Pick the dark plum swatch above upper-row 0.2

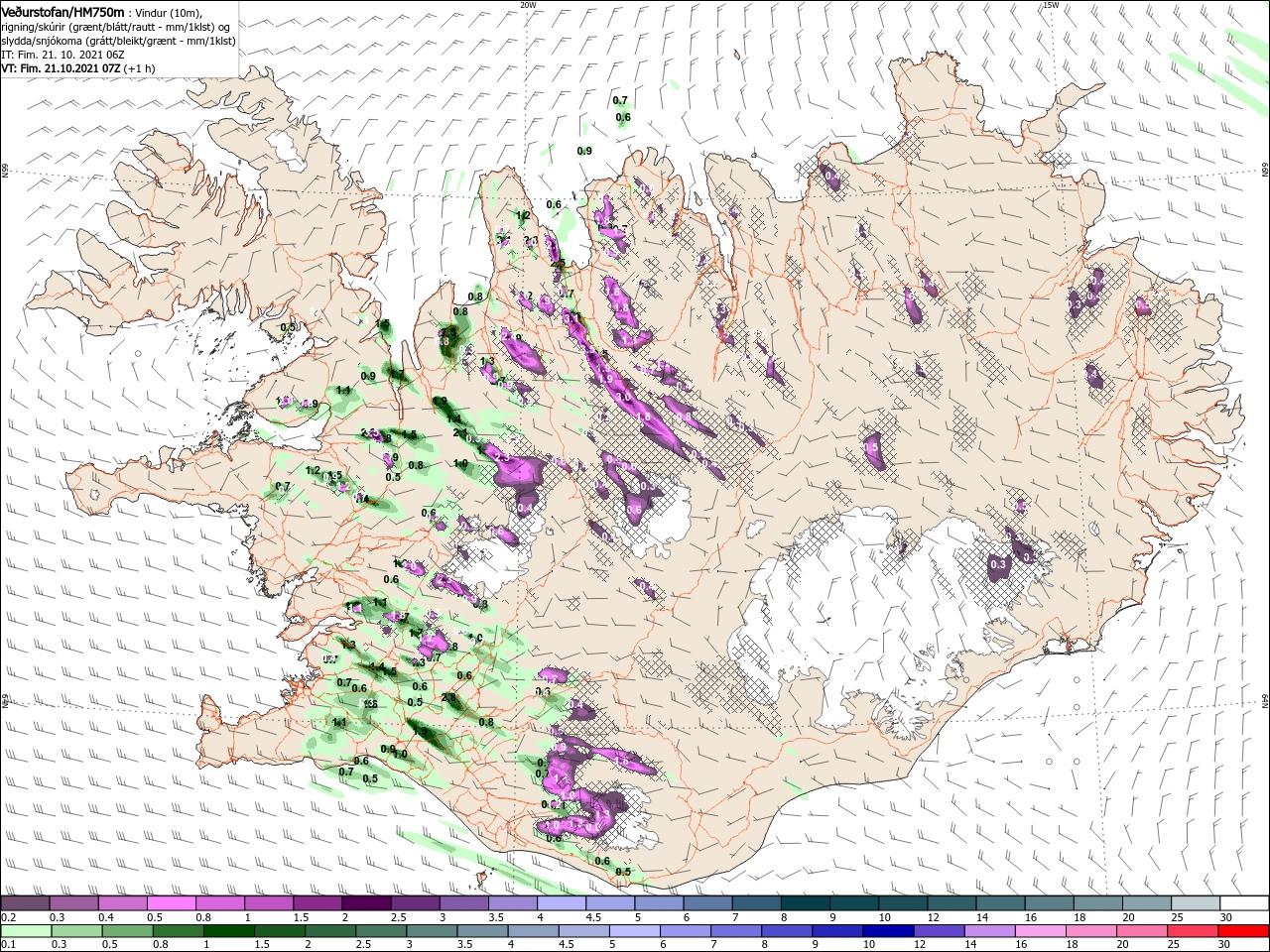[x=25, y=903]
